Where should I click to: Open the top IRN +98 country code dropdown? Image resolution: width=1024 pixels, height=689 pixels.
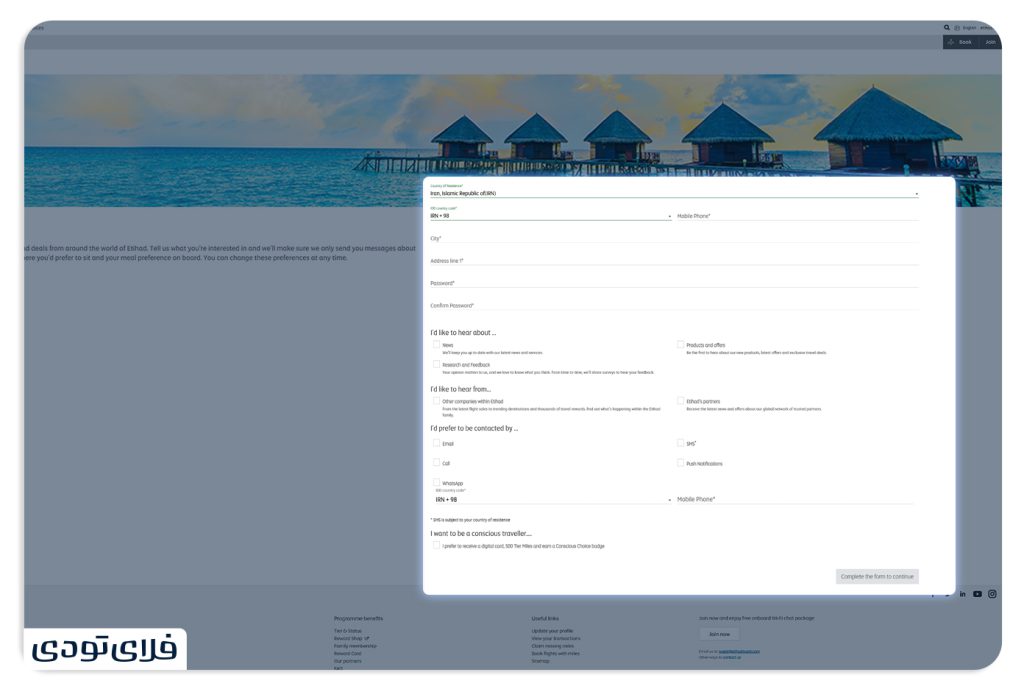pos(551,214)
